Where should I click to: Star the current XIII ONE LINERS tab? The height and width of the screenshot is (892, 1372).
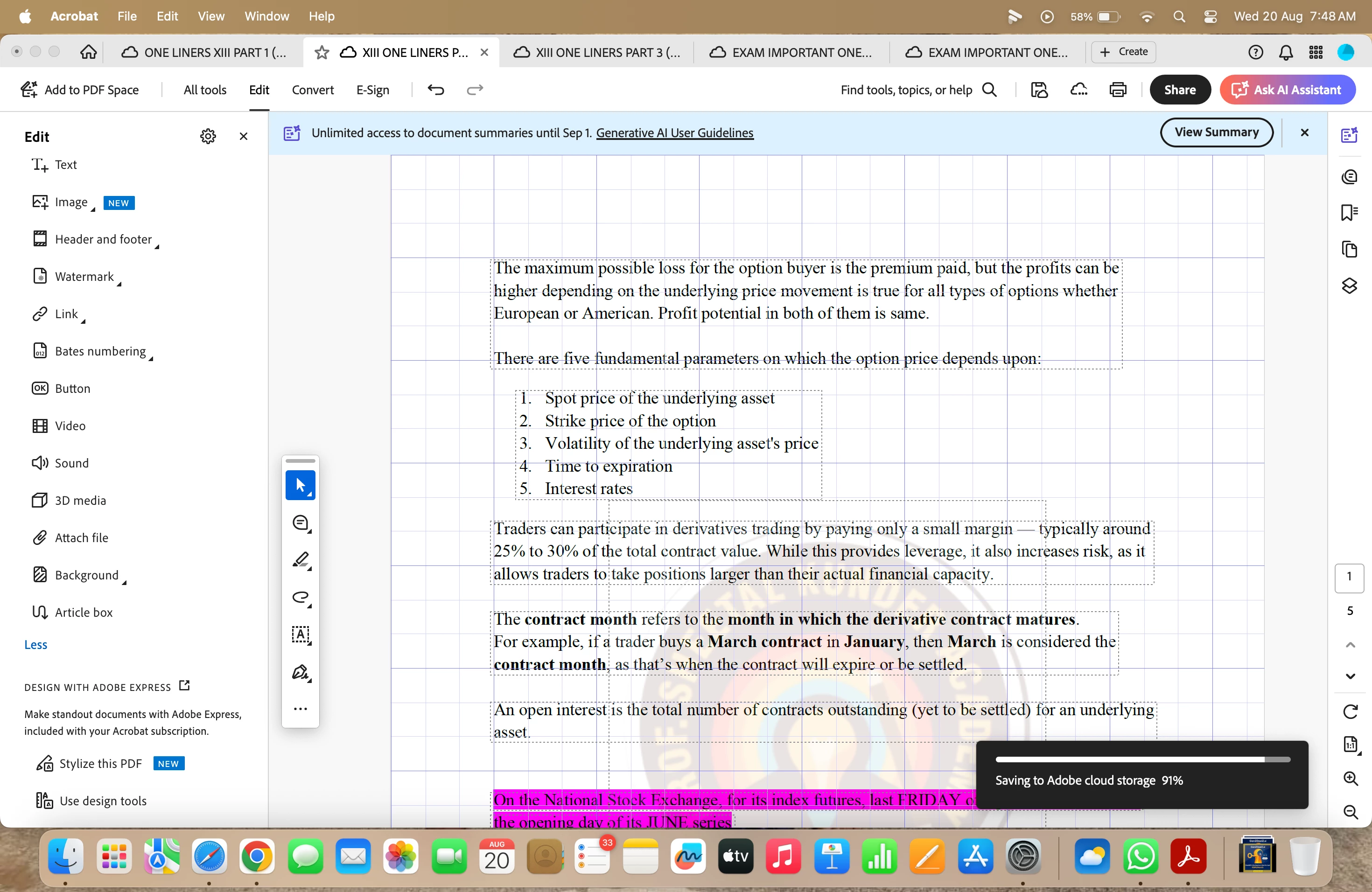click(x=322, y=52)
